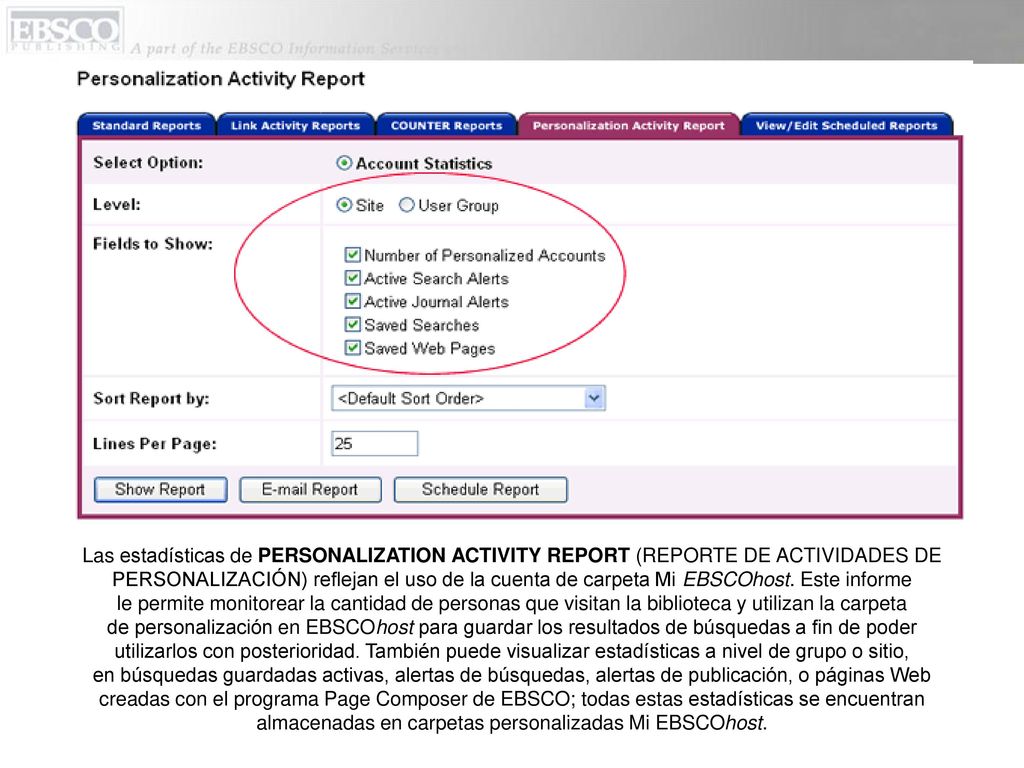The image size is (1024, 768).
Task: Click the Sort Report by label
Action: pyautogui.click(x=152, y=398)
